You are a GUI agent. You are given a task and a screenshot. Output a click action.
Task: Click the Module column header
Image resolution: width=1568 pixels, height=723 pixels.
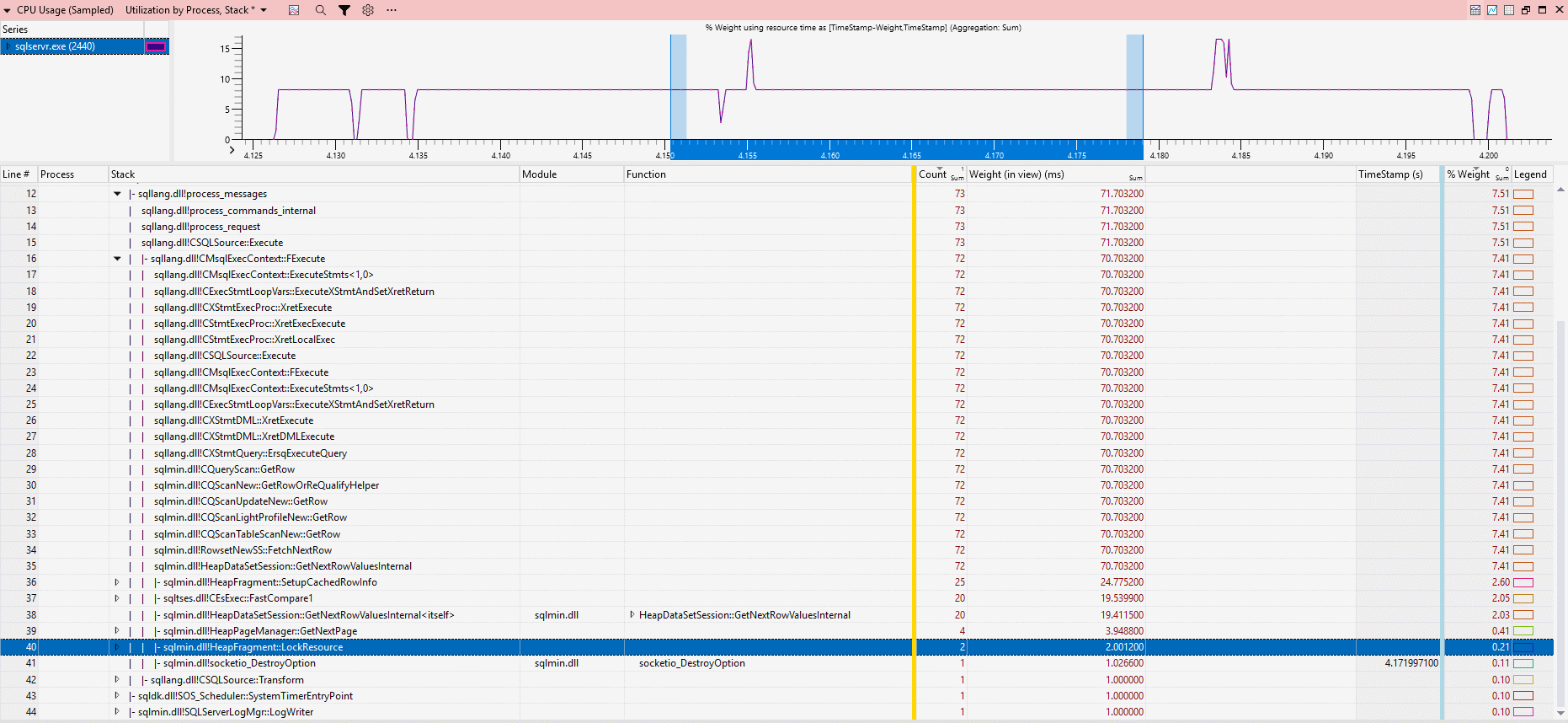(x=539, y=174)
